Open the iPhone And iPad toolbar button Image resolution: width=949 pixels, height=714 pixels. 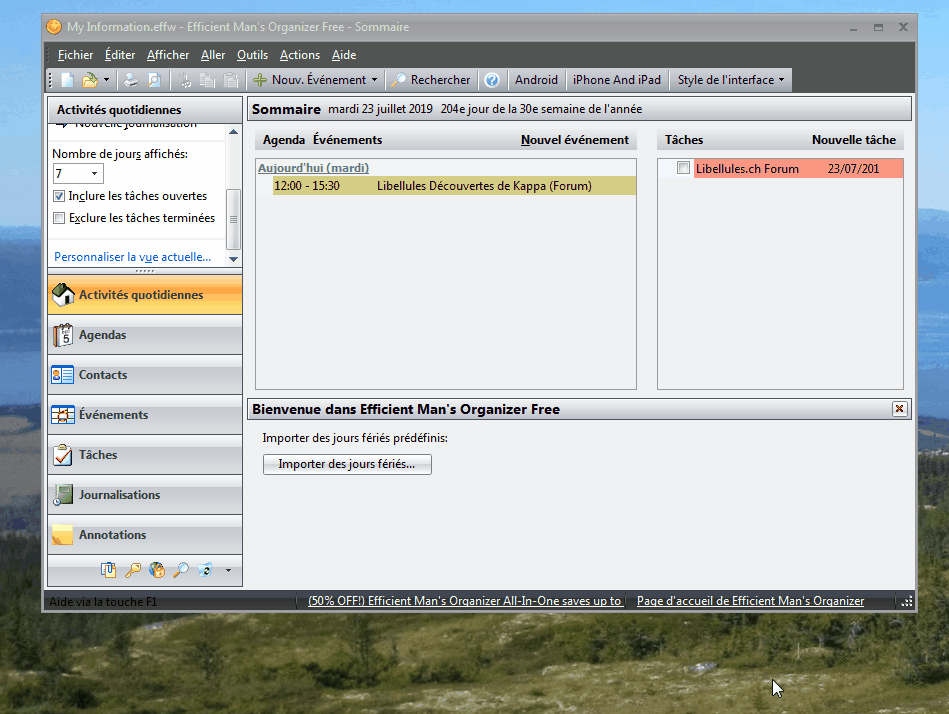coord(617,80)
